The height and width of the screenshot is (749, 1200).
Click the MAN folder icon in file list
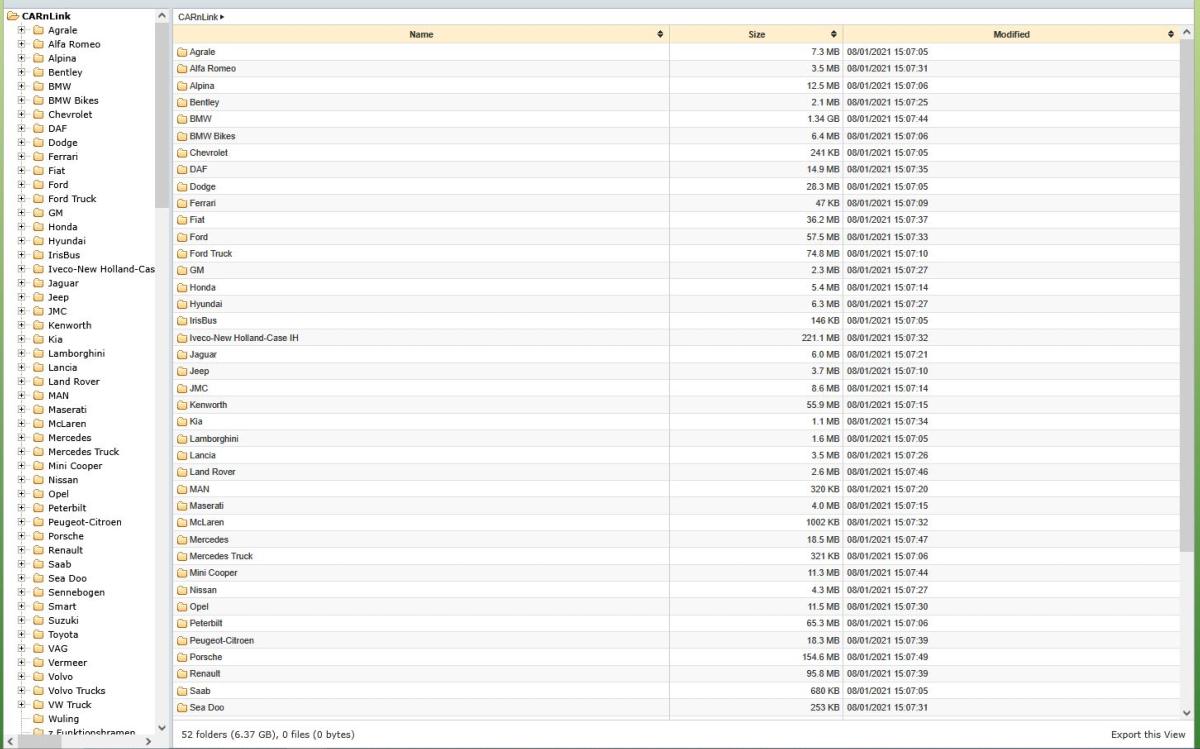pos(182,489)
